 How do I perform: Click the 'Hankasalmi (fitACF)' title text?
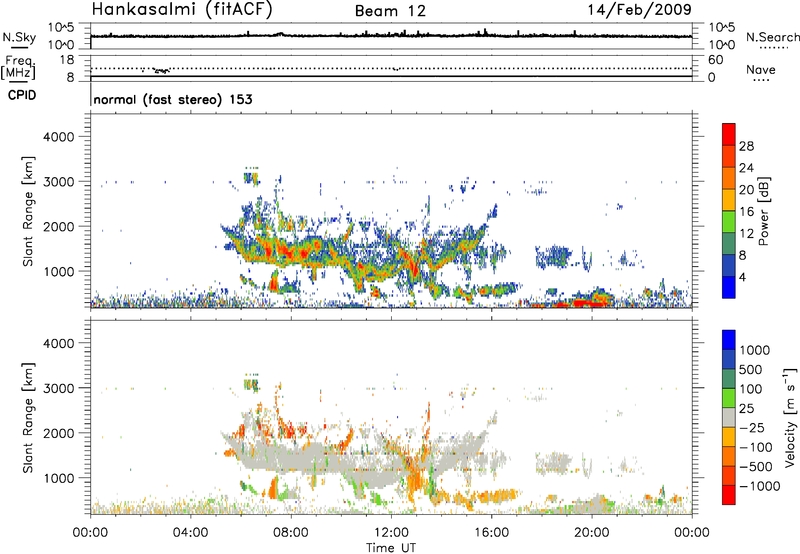click(182, 9)
